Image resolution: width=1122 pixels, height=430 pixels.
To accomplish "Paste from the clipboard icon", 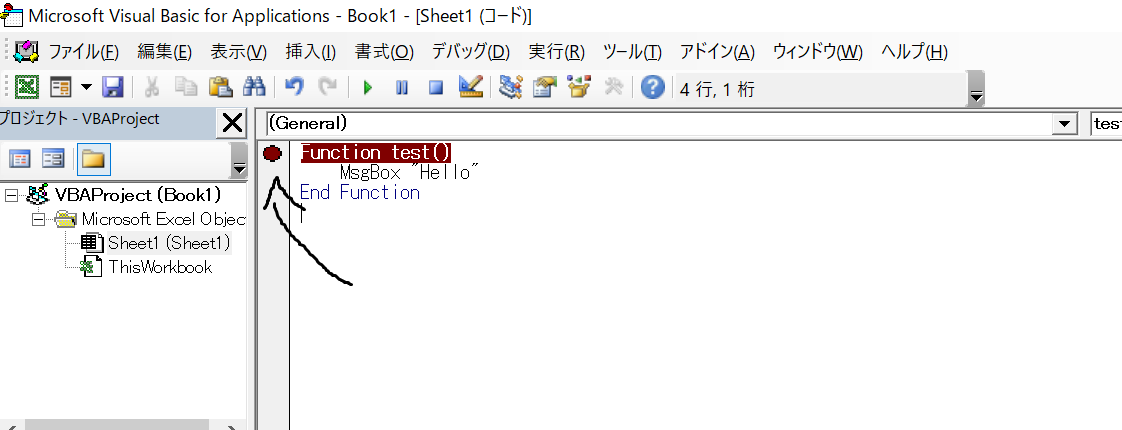I will pos(220,88).
